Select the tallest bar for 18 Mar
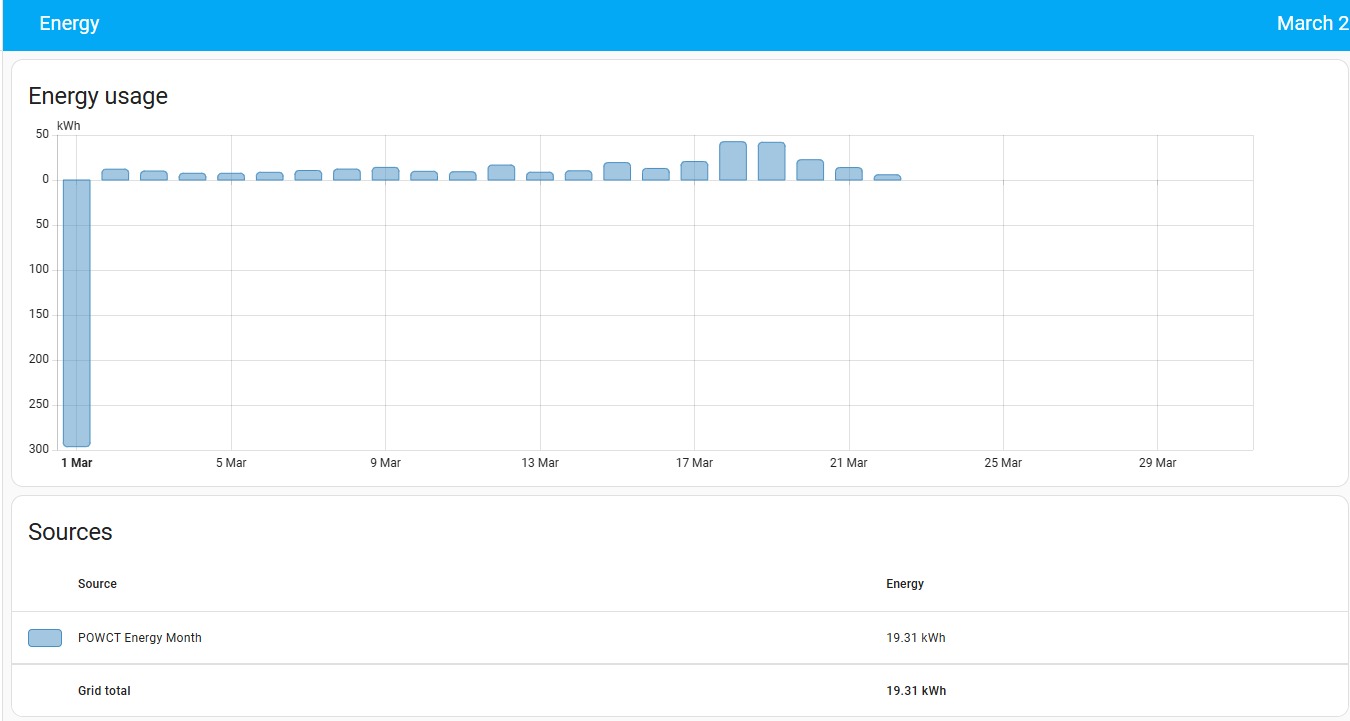The width and height of the screenshot is (1350, 721). point(733,161)
